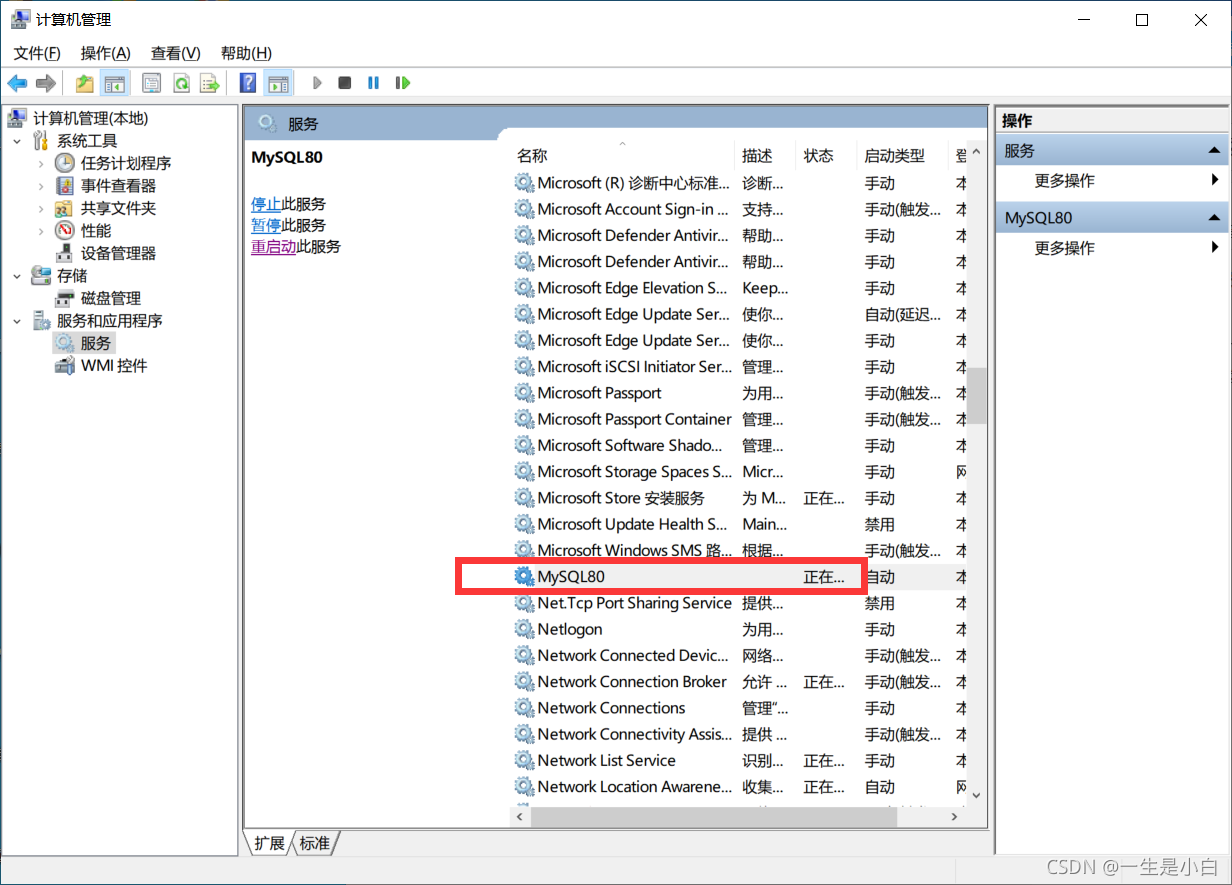Collapse the MySQL80 section in the 操作 pane
The image size is (1232, 885).
point(1214,218)
